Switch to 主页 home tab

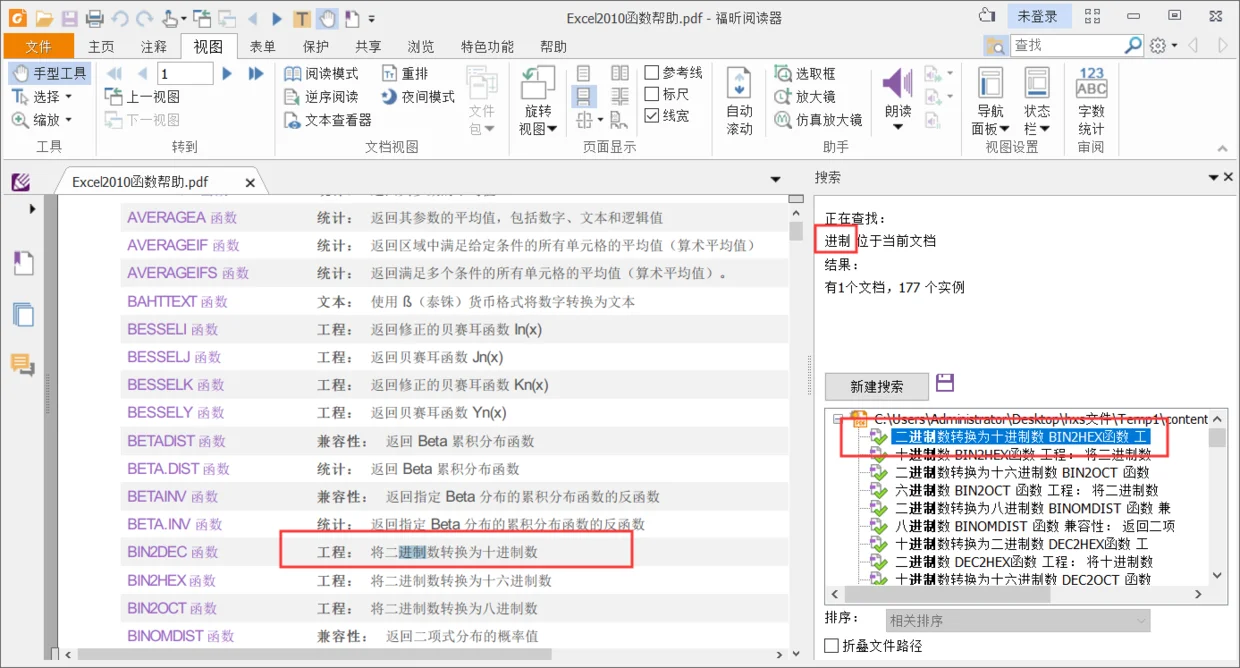101,47
